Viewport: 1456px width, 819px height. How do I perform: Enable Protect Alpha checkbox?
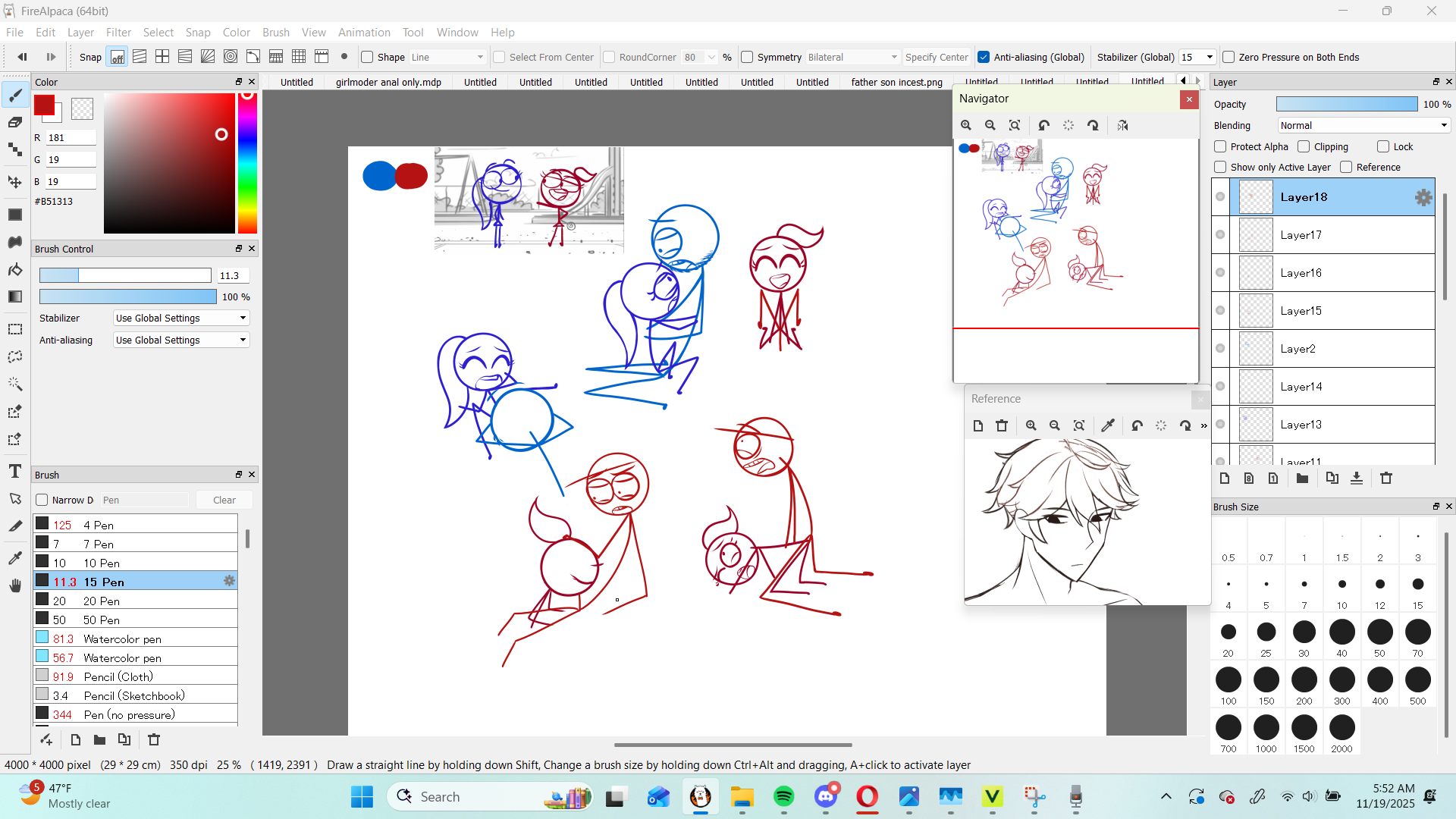click(1220, 146)
